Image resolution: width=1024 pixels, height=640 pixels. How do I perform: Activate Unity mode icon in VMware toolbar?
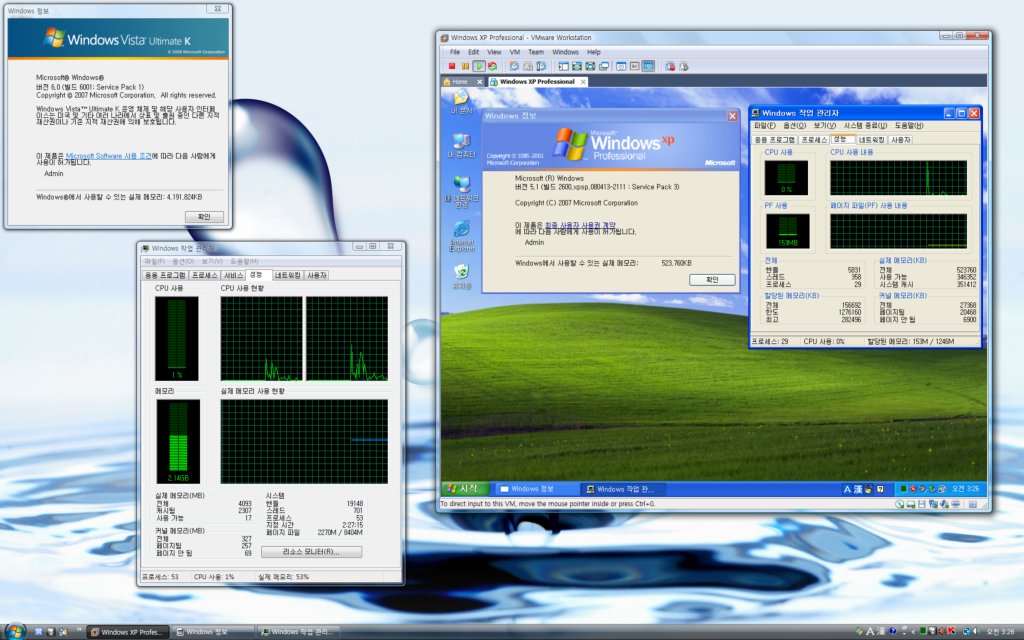[604, 66]
